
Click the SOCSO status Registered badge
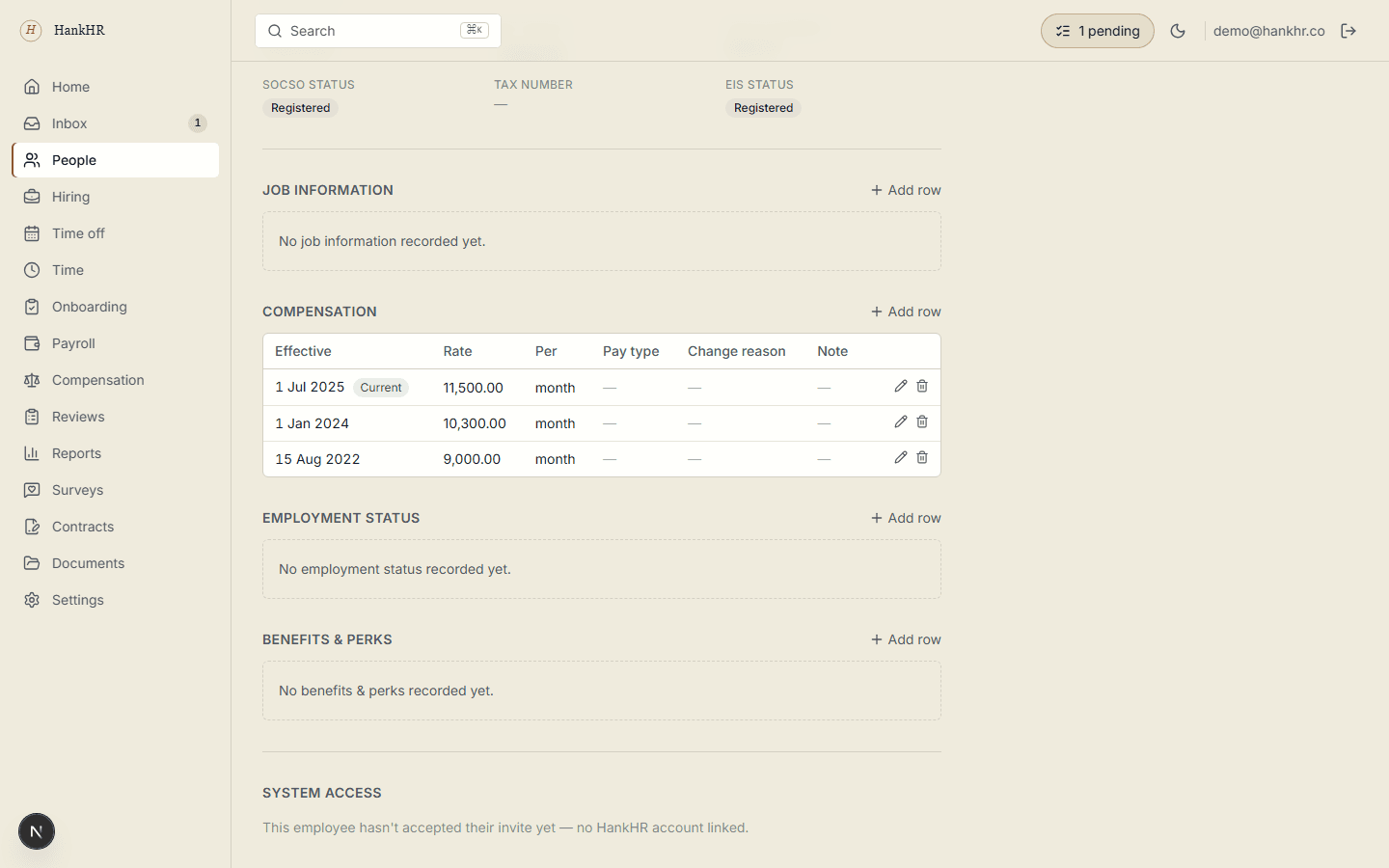(300, 108)
